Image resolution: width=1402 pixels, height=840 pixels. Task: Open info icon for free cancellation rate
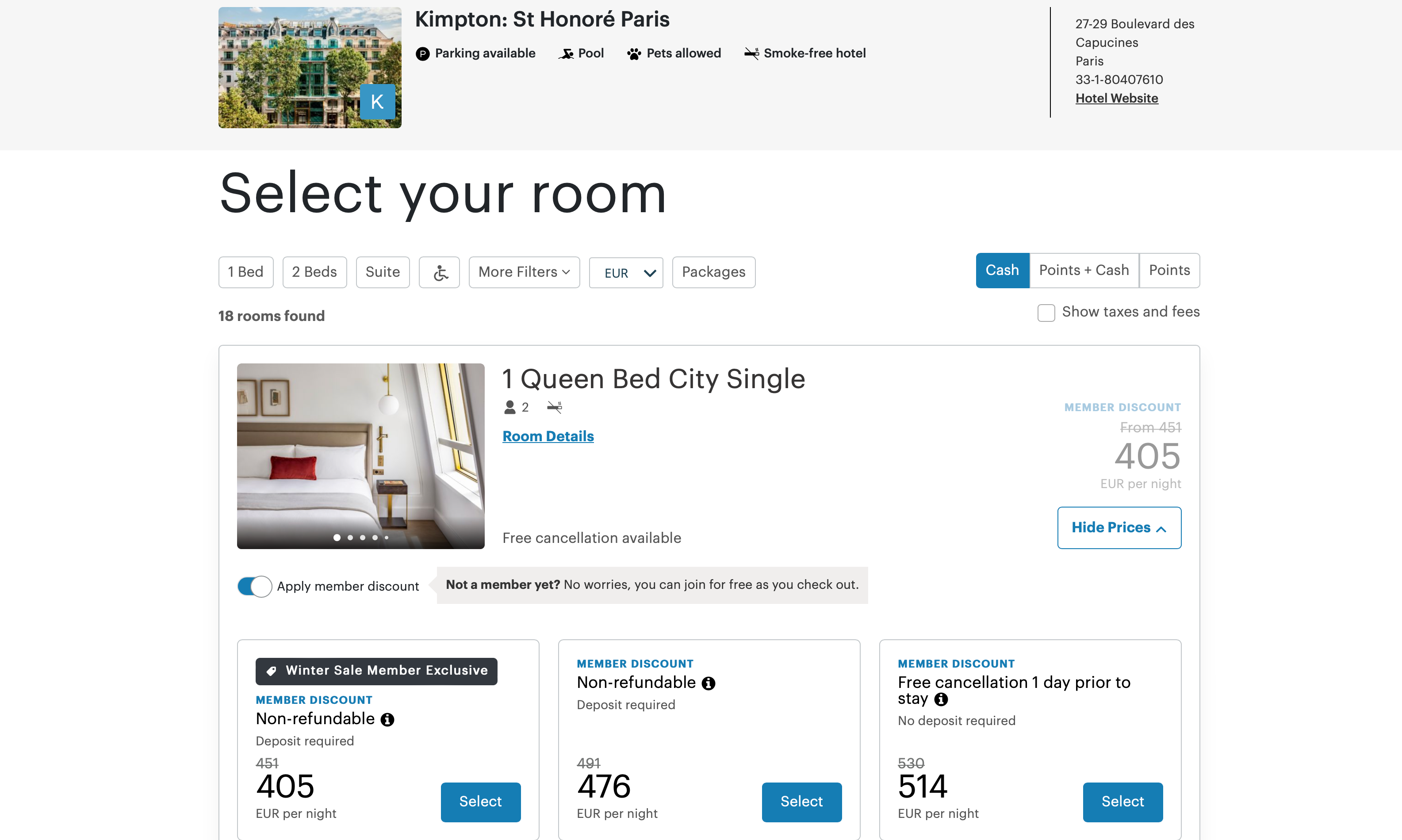pos(941,699)
